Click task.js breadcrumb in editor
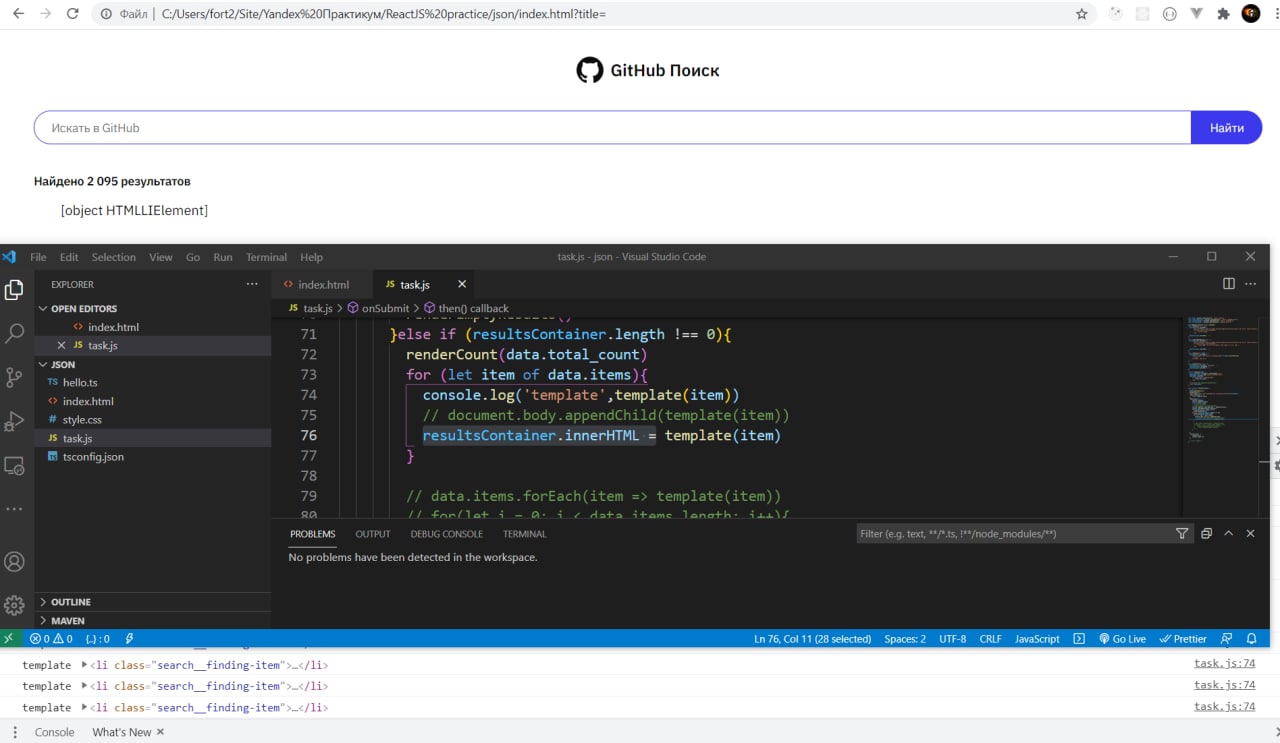Screen dimensions: 1280x743 point(310,308)
